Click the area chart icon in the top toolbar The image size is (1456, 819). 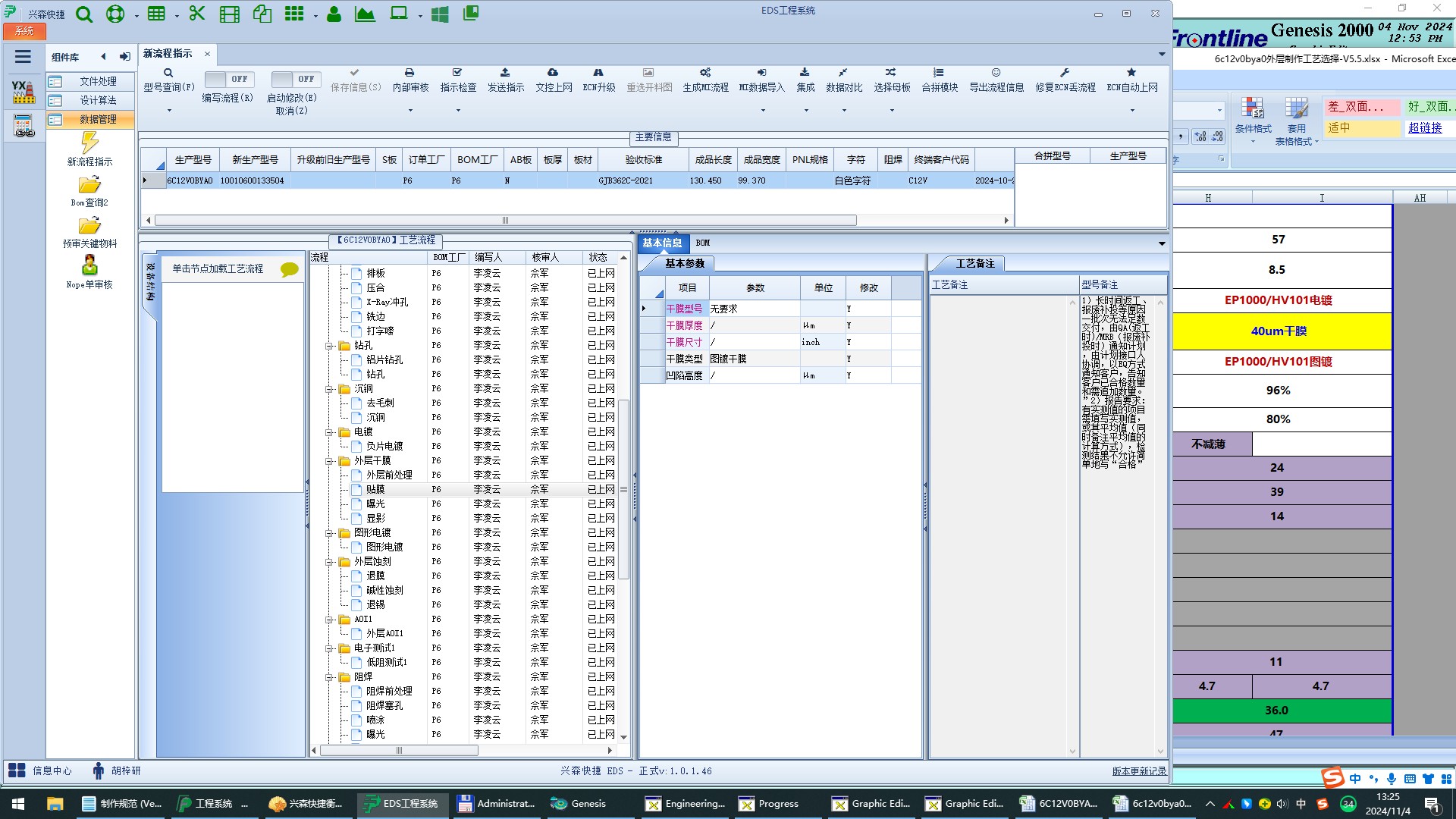tap(365, 14)
